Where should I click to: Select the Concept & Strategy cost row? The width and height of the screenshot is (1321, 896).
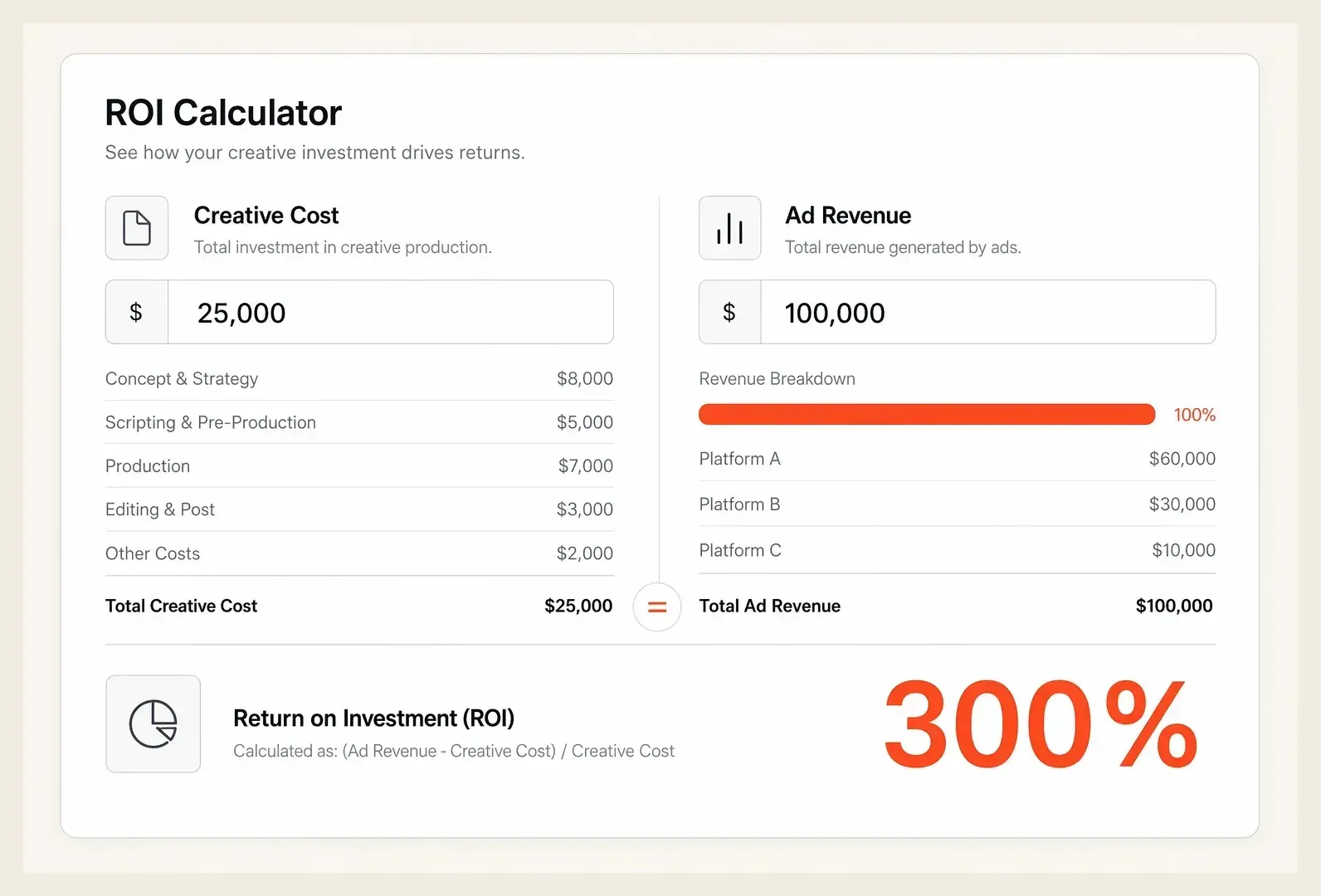point(359,379)
